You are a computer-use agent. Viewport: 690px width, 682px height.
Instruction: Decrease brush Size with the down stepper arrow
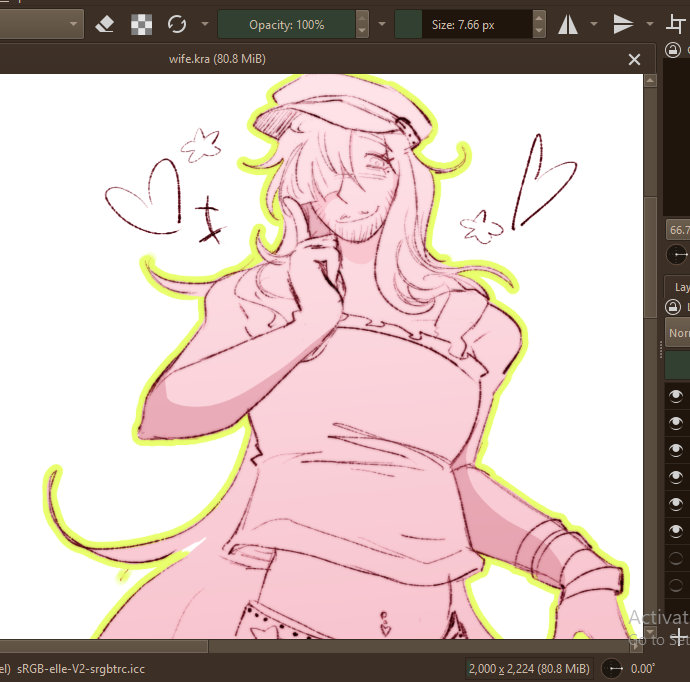(539, 31)
